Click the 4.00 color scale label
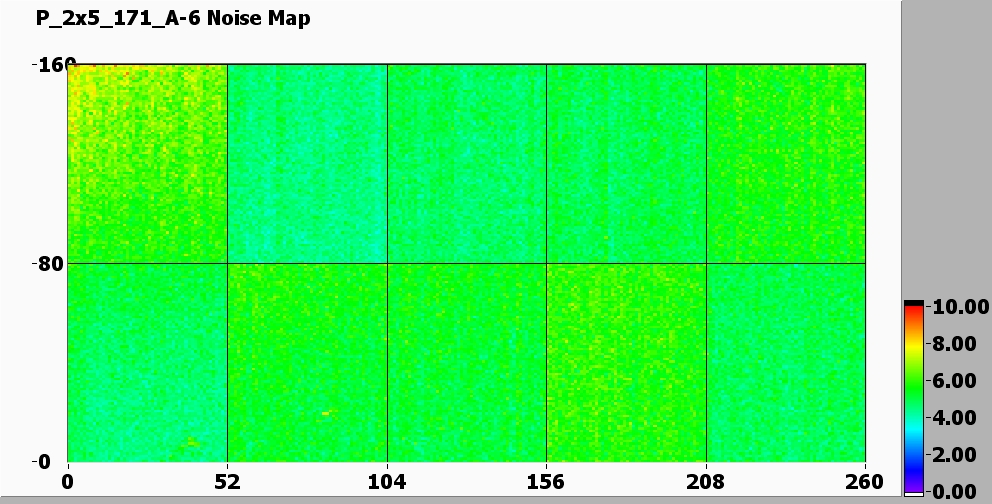 (953, 417)
